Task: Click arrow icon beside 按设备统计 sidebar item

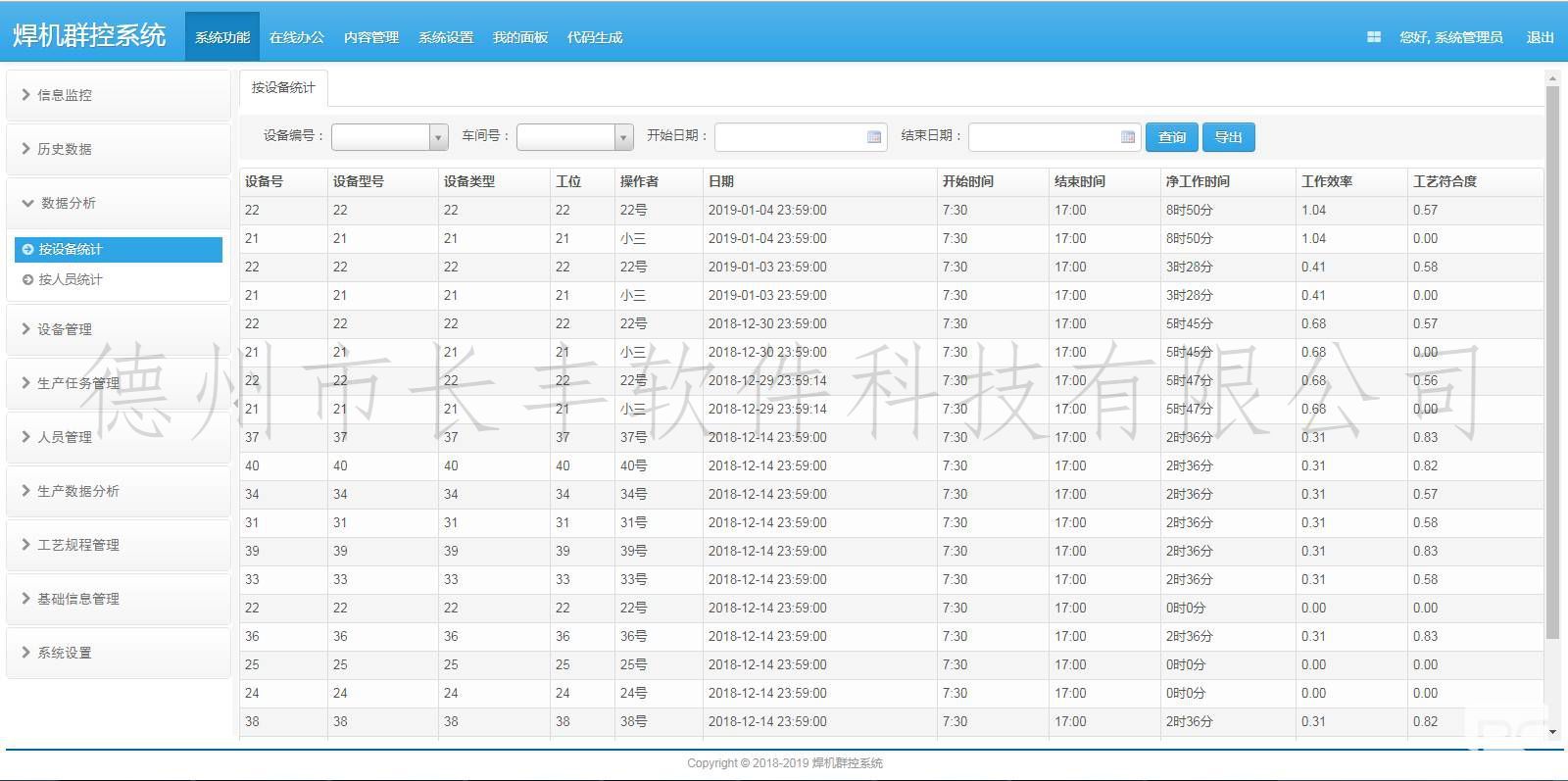Action: click(x=27, y=250)
